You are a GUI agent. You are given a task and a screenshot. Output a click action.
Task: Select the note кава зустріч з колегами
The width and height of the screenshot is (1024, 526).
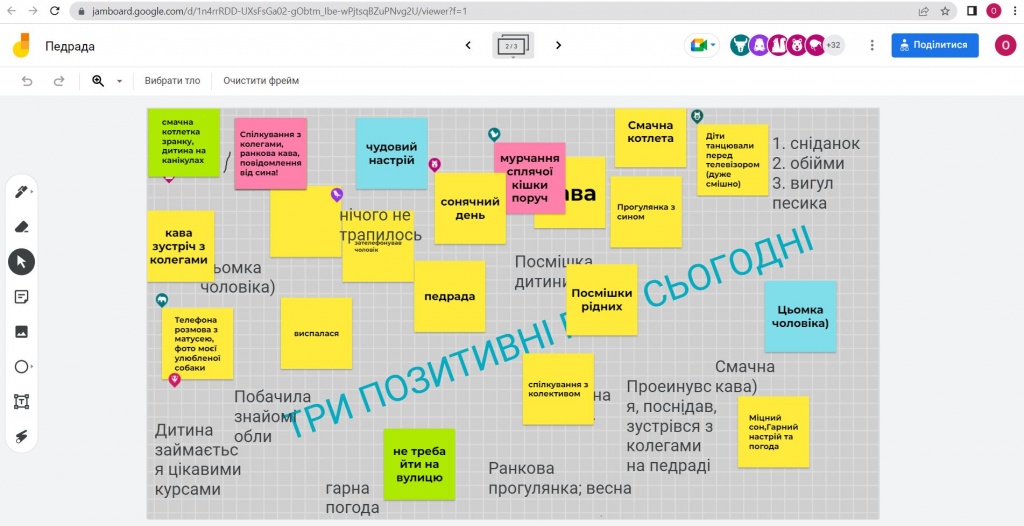point(180,246)
